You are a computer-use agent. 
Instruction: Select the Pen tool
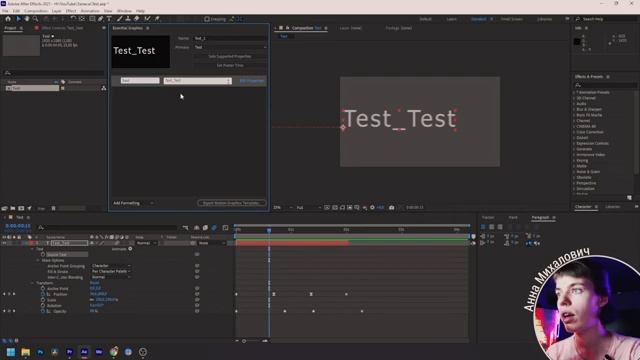click(x=101, y=19)
